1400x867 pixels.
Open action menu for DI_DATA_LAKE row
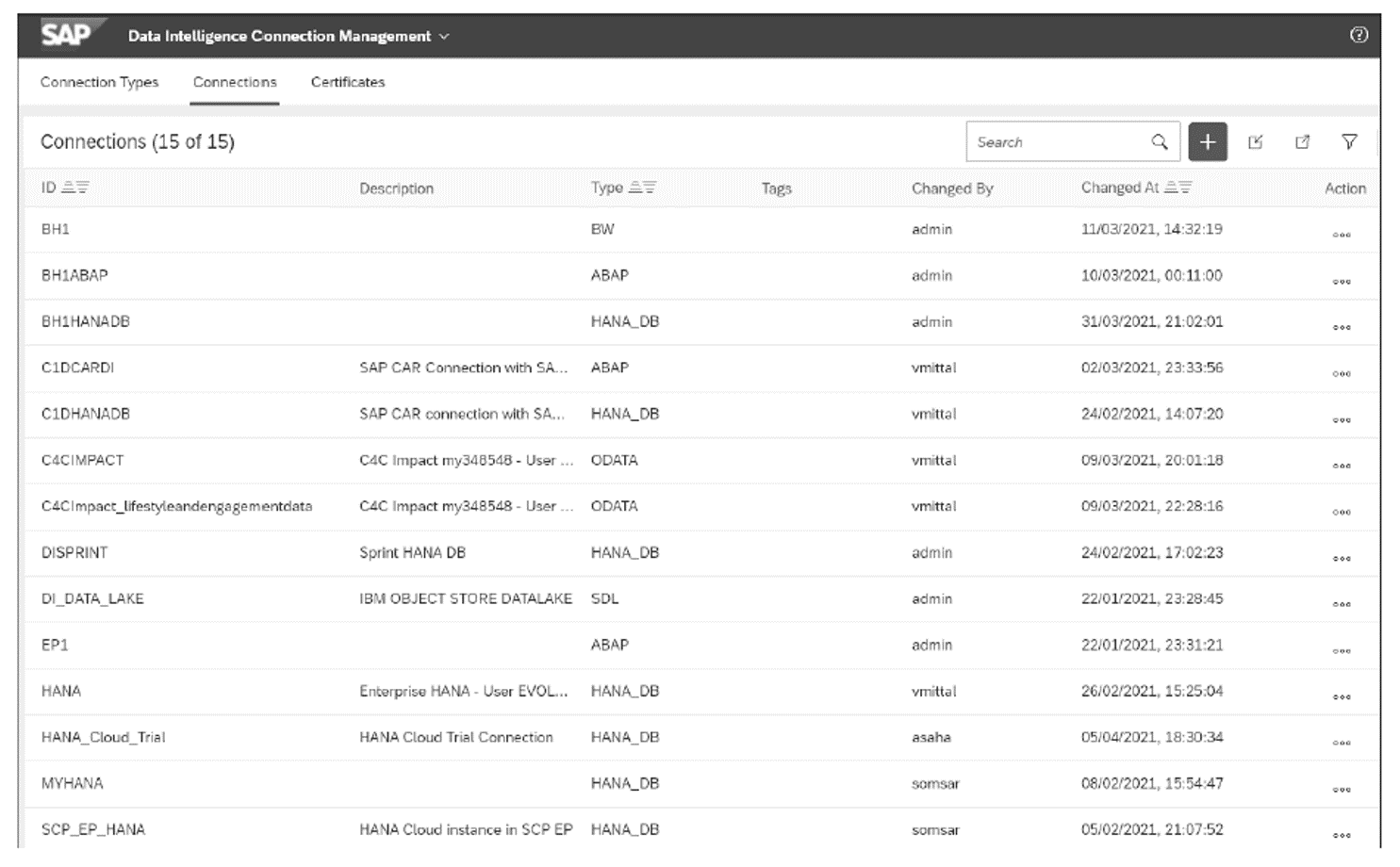click(x=1342, y=604)
